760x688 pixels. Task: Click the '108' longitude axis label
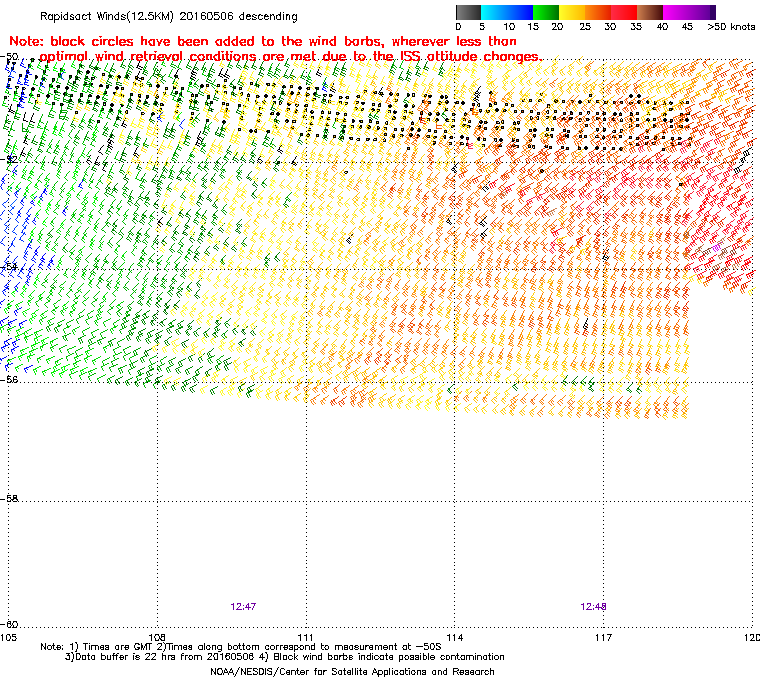(x=158, y=638)
